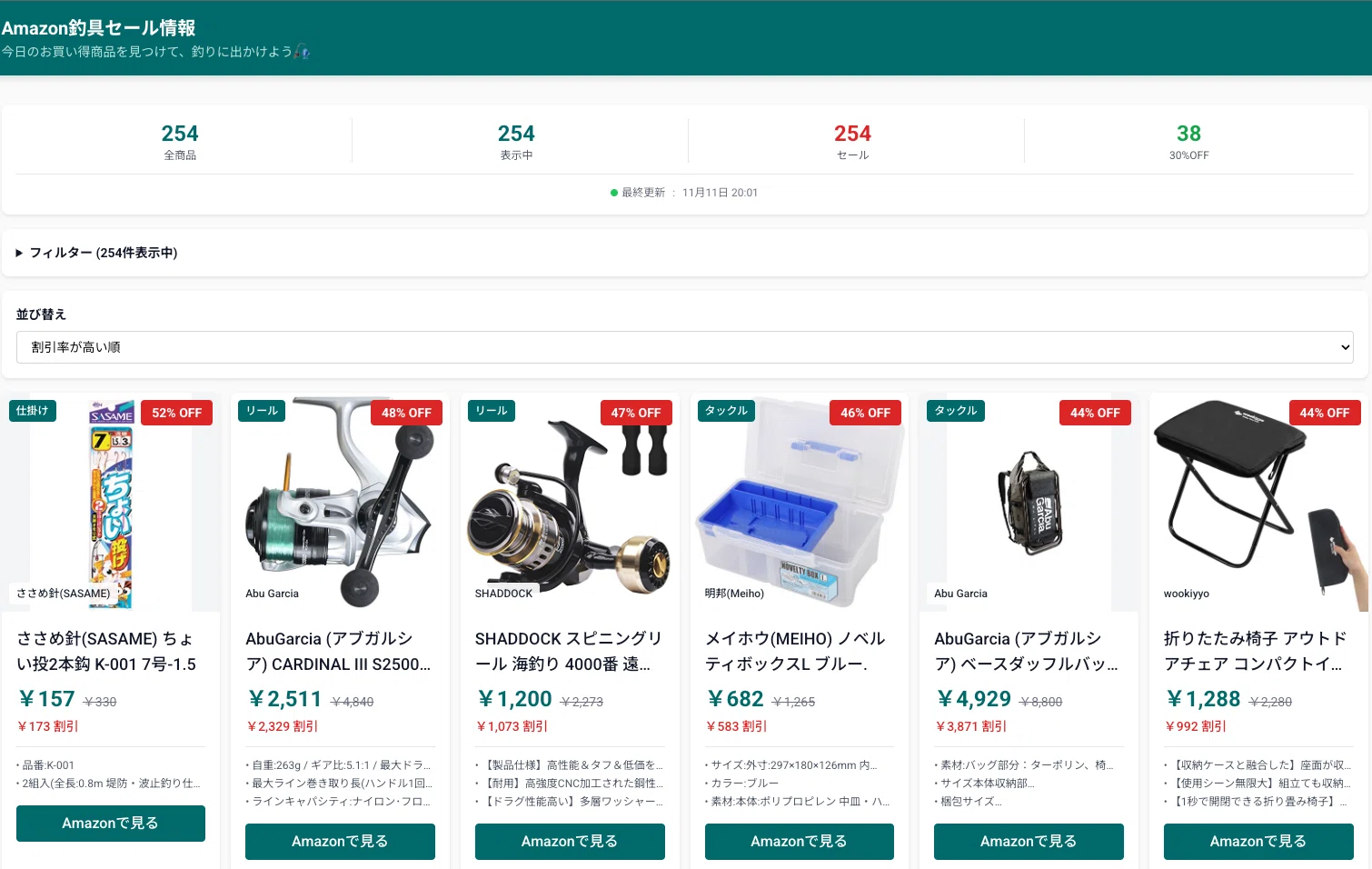Click the リール tag on SHADDOCK card
Screen dimensions: 1372x869
[492, 411]
